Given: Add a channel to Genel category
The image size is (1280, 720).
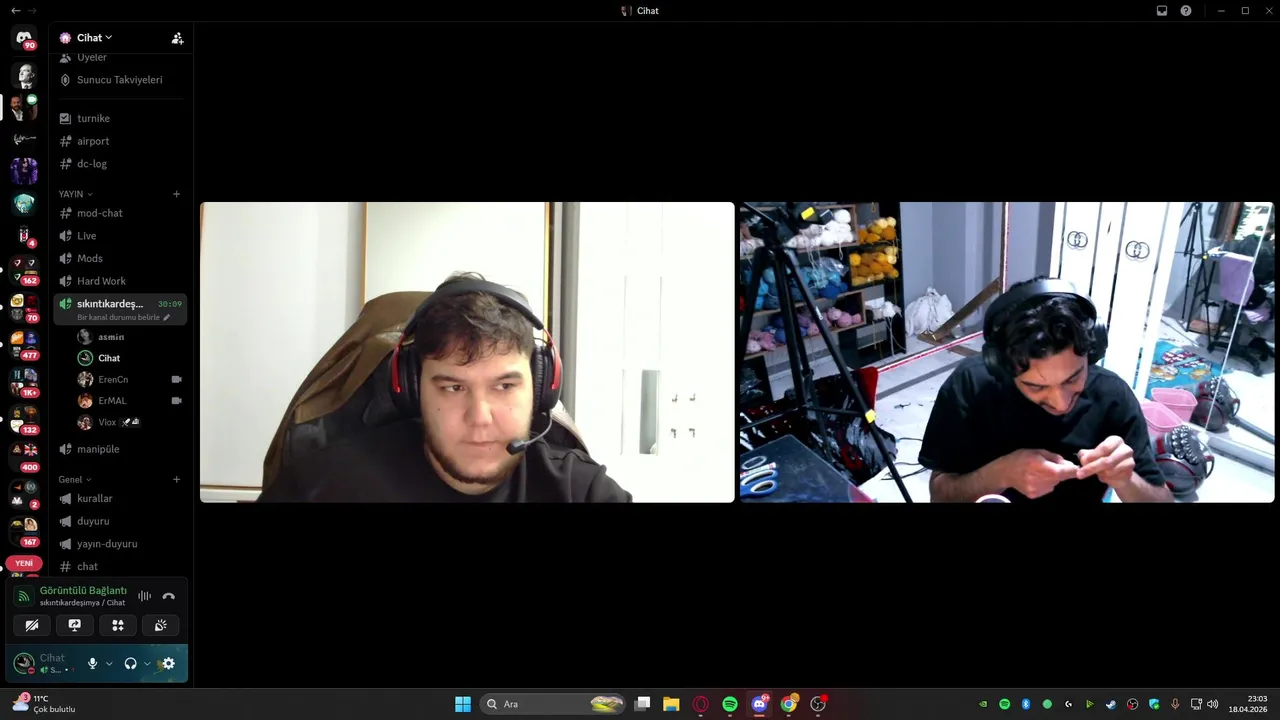Looking at the screenshot, I should point(177,480).
